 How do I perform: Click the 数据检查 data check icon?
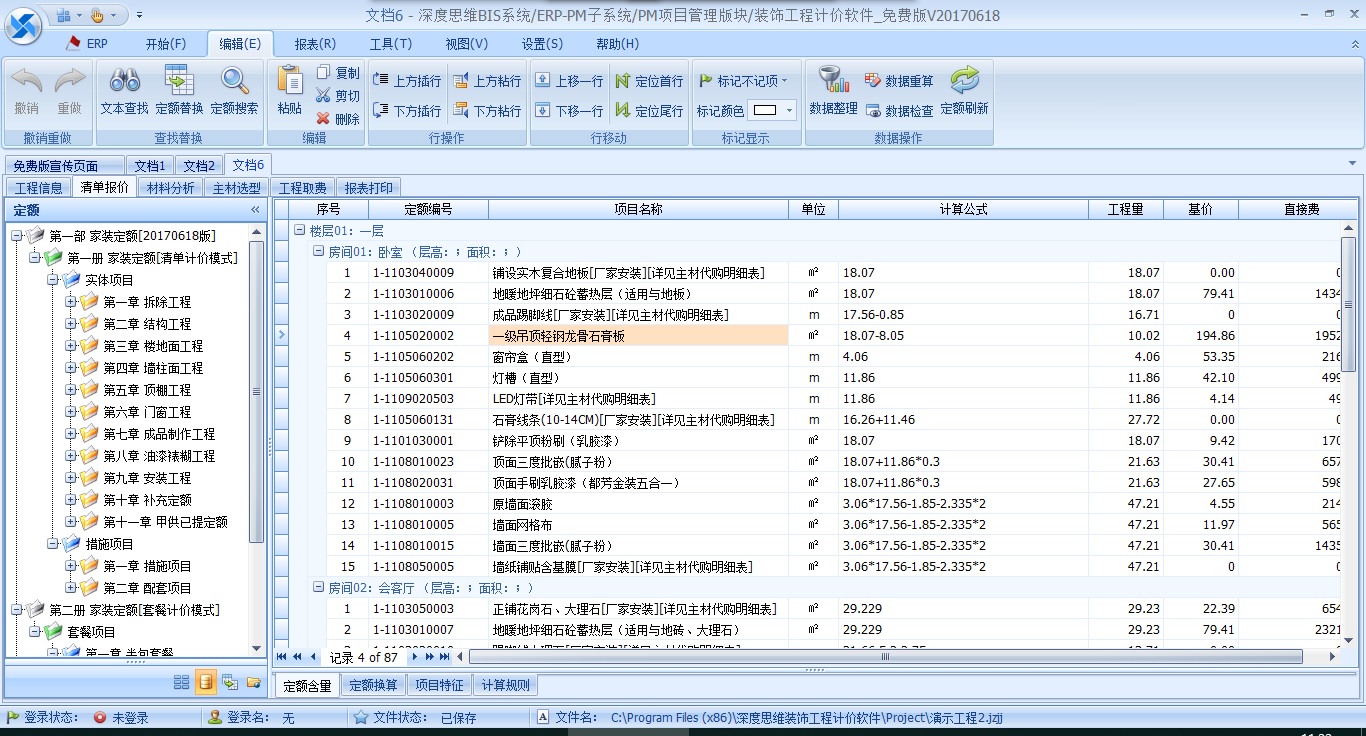(x=899, y=110)
